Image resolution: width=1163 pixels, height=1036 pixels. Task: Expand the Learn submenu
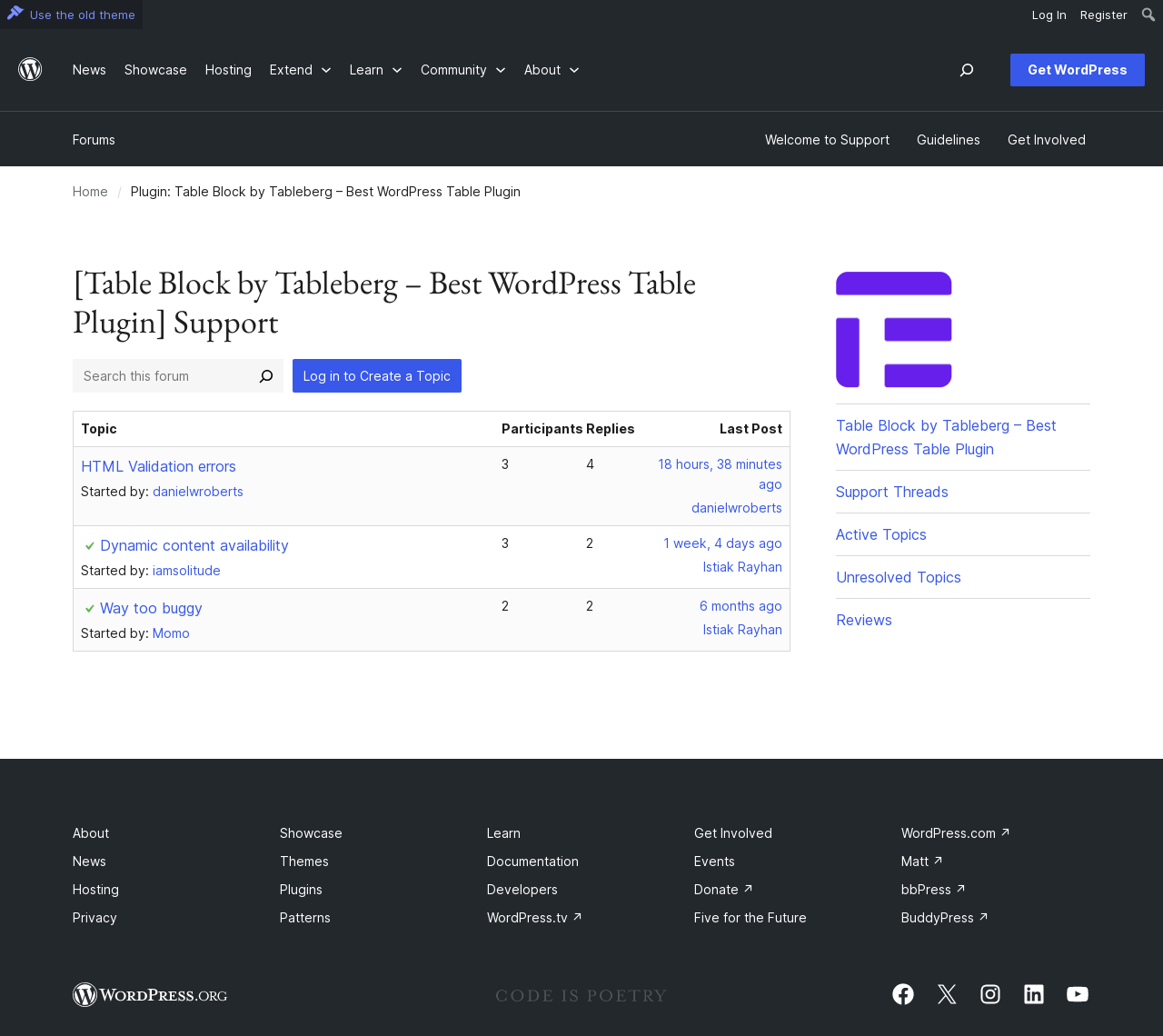(x=397, y=70)
